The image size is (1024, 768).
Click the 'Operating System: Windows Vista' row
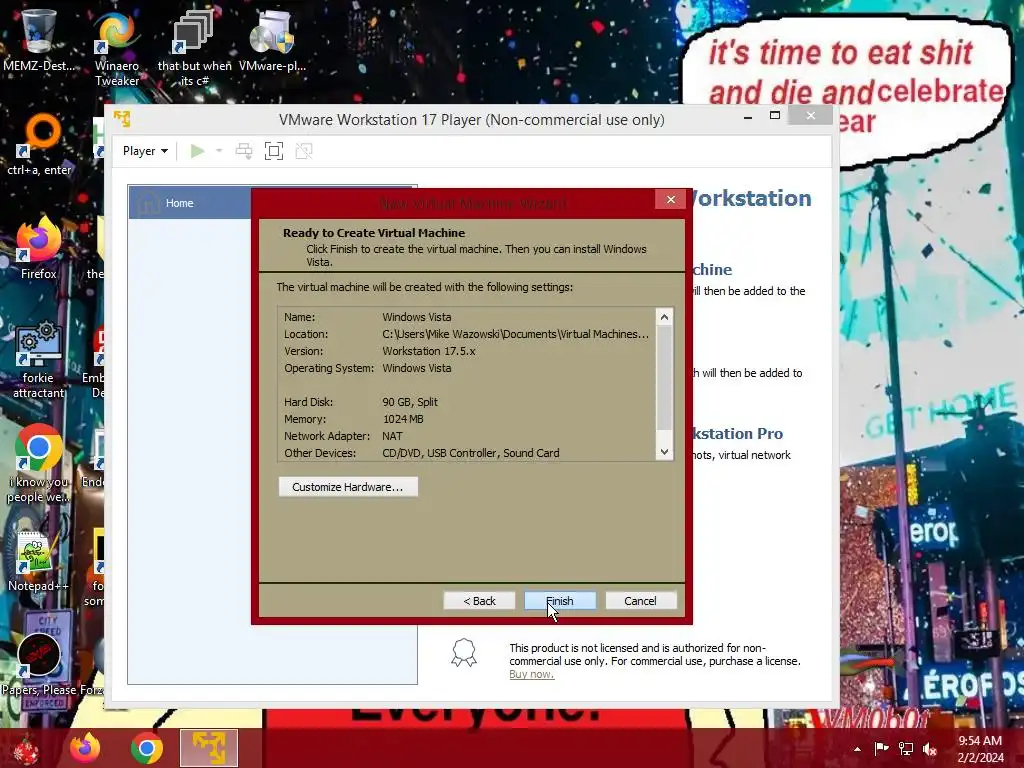(466, 368)
